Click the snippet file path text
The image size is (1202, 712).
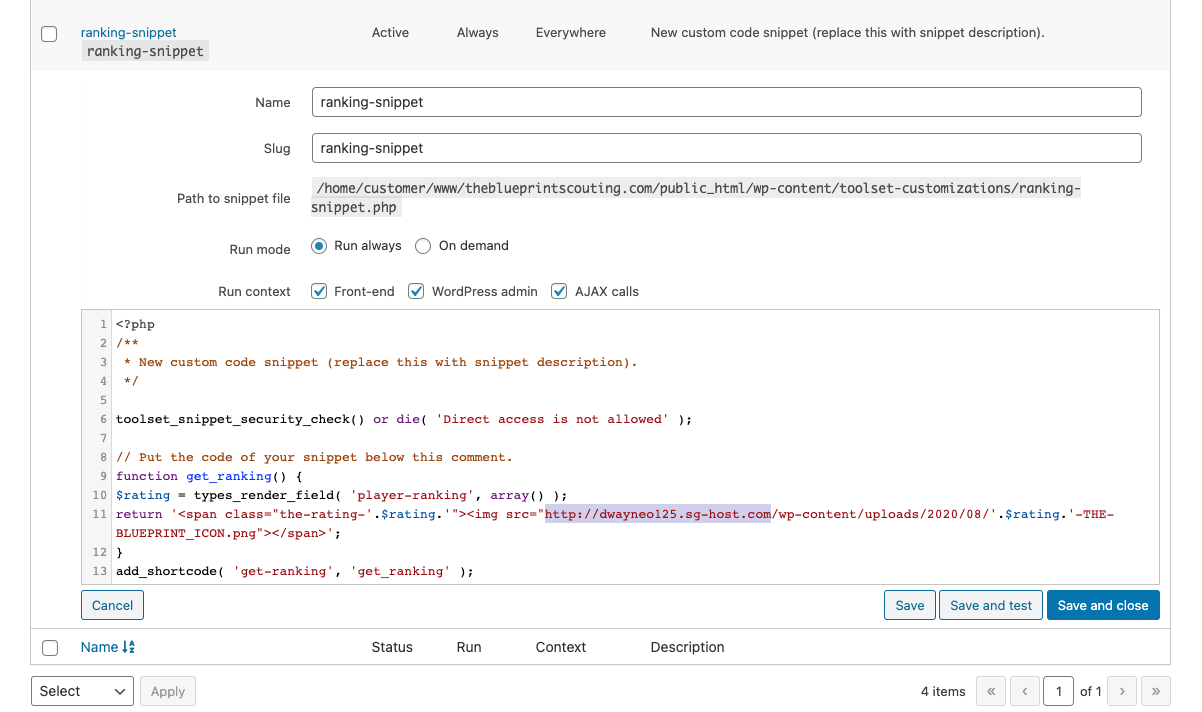click(x=696, y=198)
